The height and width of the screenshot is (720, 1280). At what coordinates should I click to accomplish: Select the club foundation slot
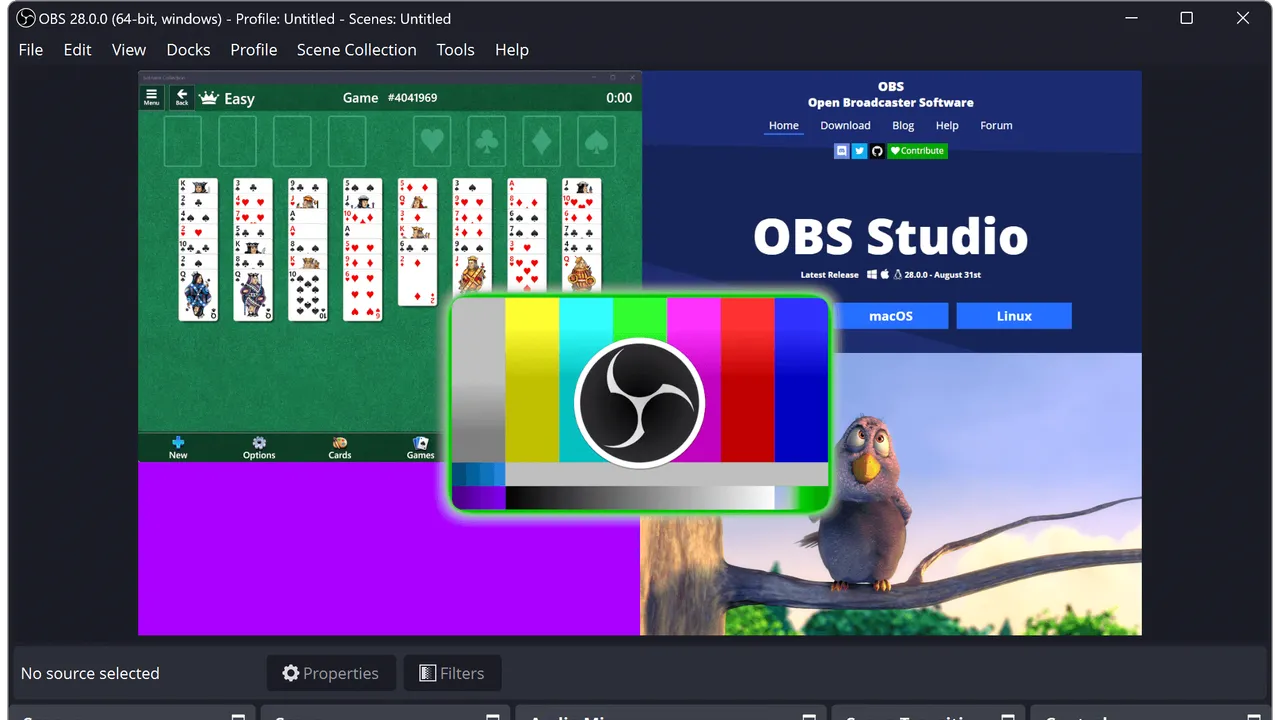[487, 141]
